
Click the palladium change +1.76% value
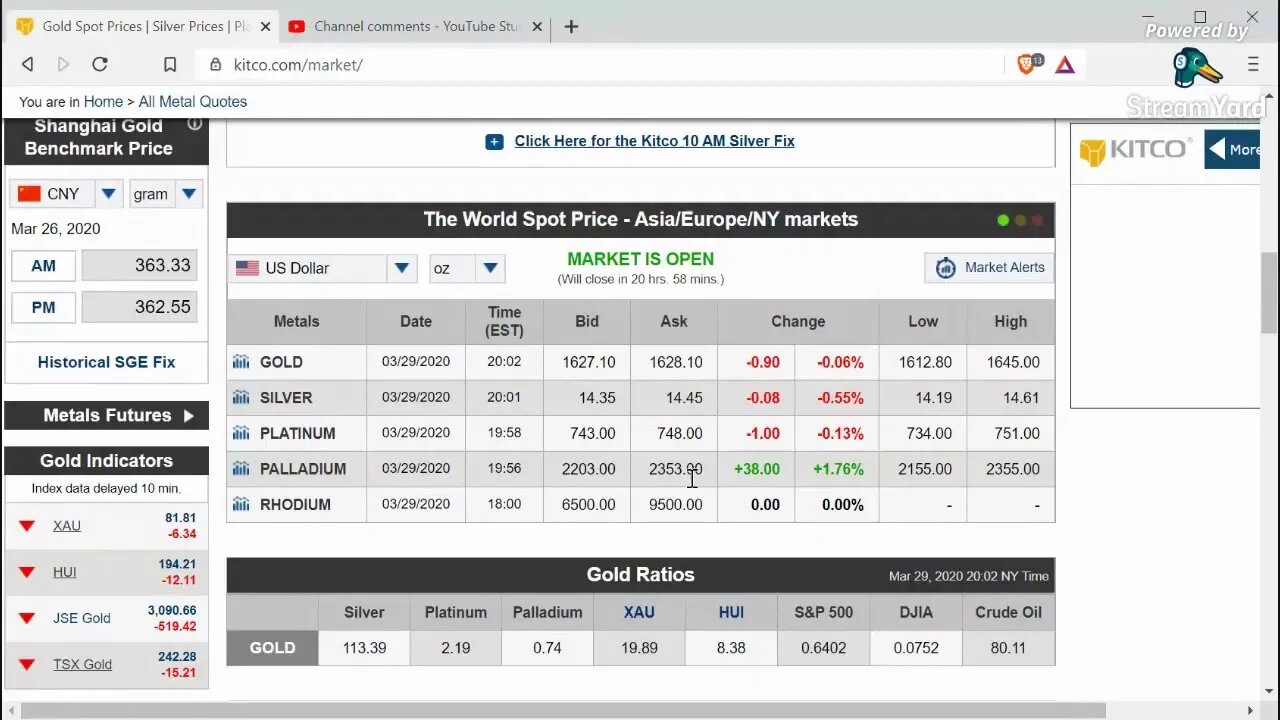(x=838, y=468)
